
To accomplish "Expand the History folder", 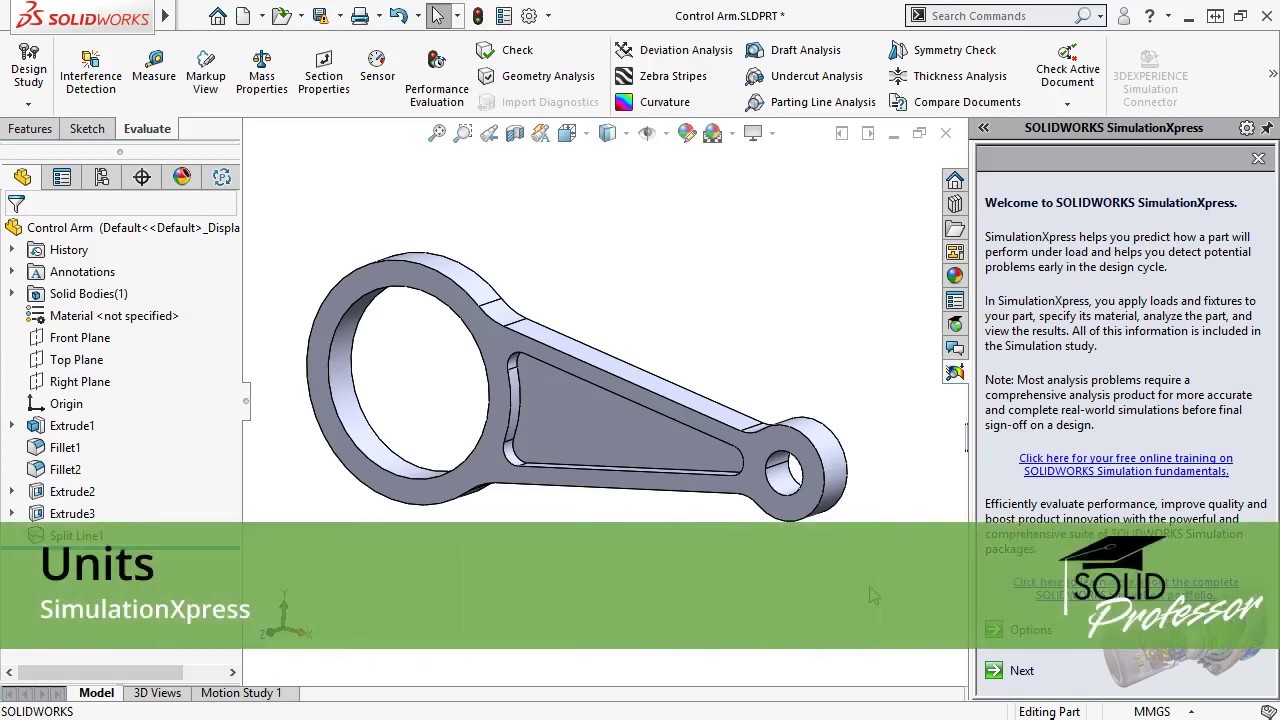I will coord(12,250).
